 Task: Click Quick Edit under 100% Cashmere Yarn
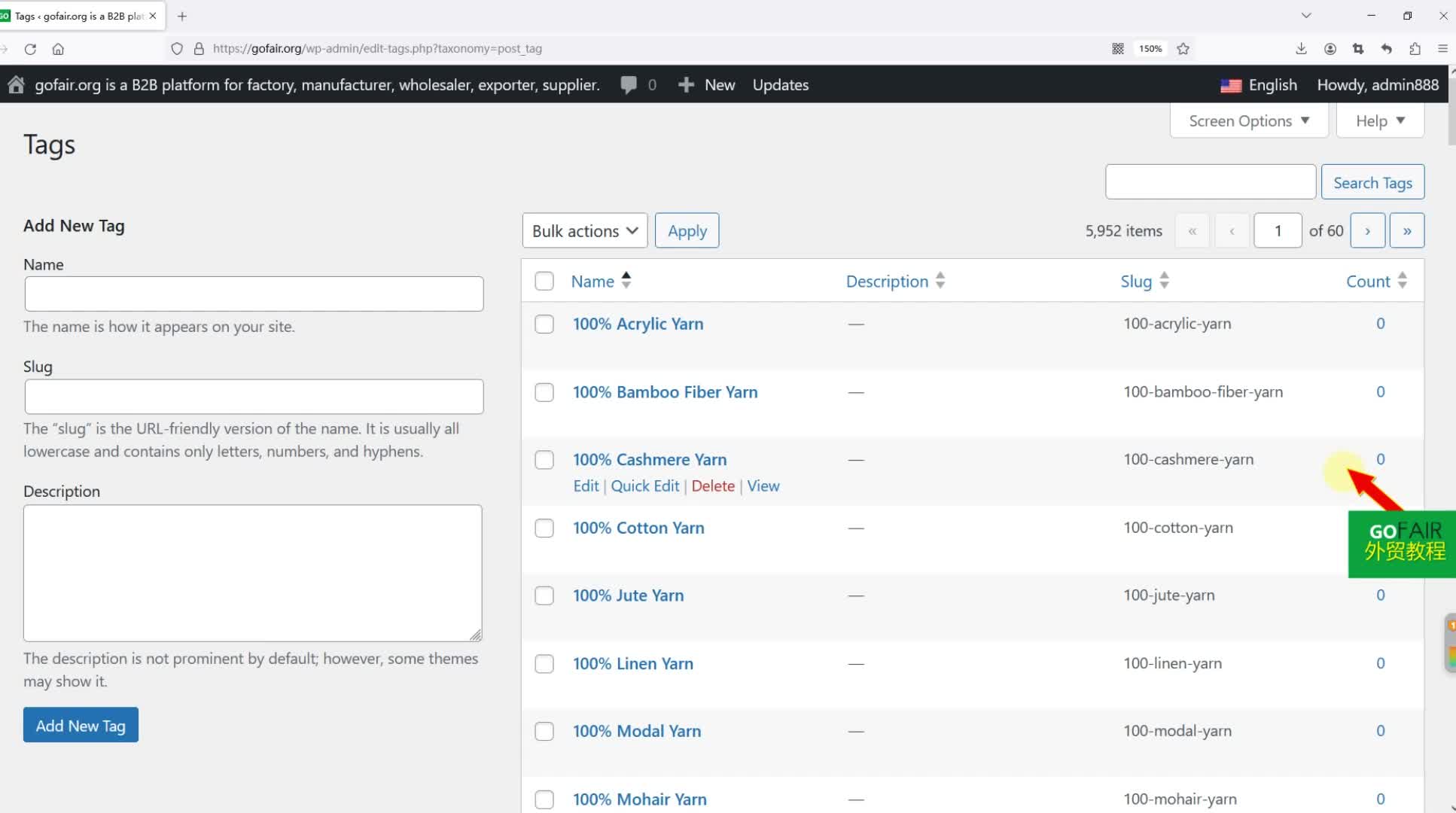click(x=645, y=486)
